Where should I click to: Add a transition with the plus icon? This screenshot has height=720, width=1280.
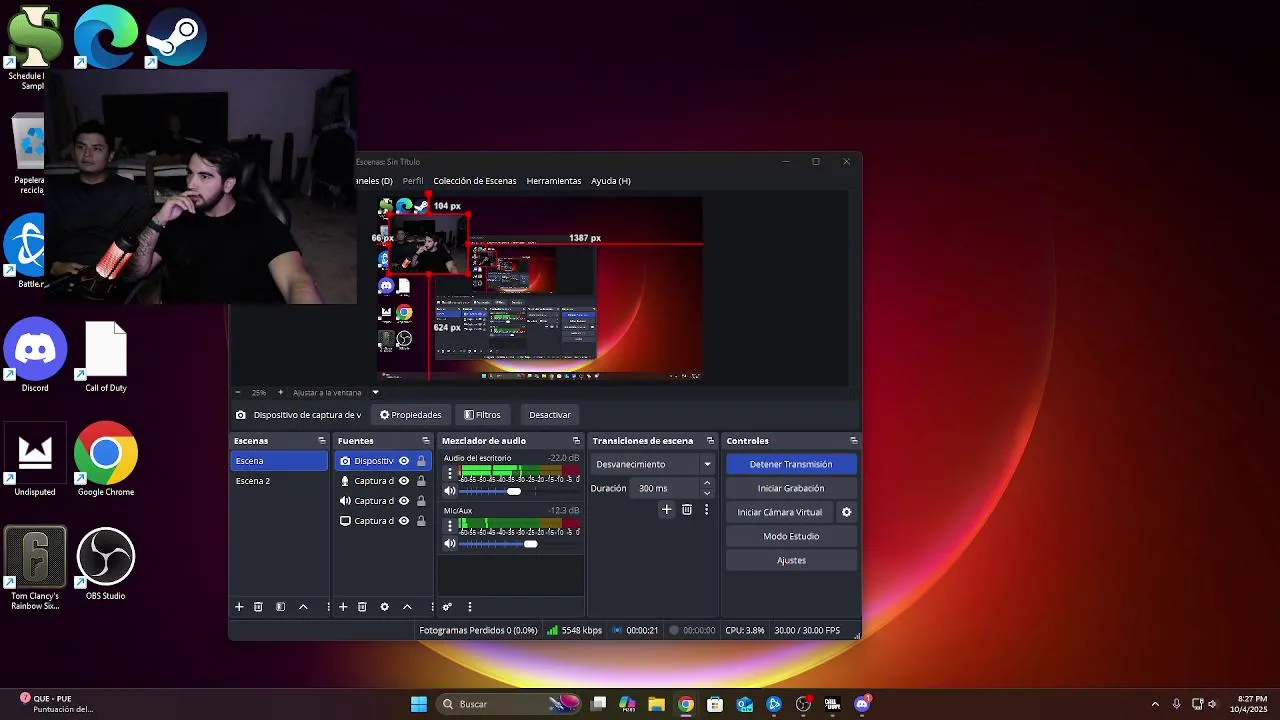click(x=666, y=510)
